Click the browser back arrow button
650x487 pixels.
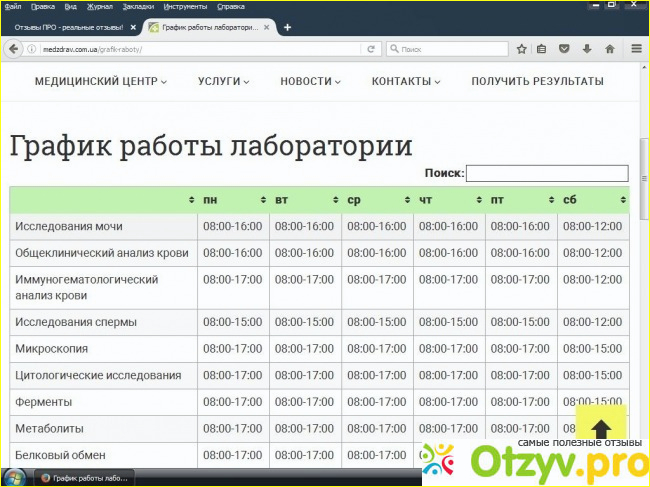coord(13,48)
